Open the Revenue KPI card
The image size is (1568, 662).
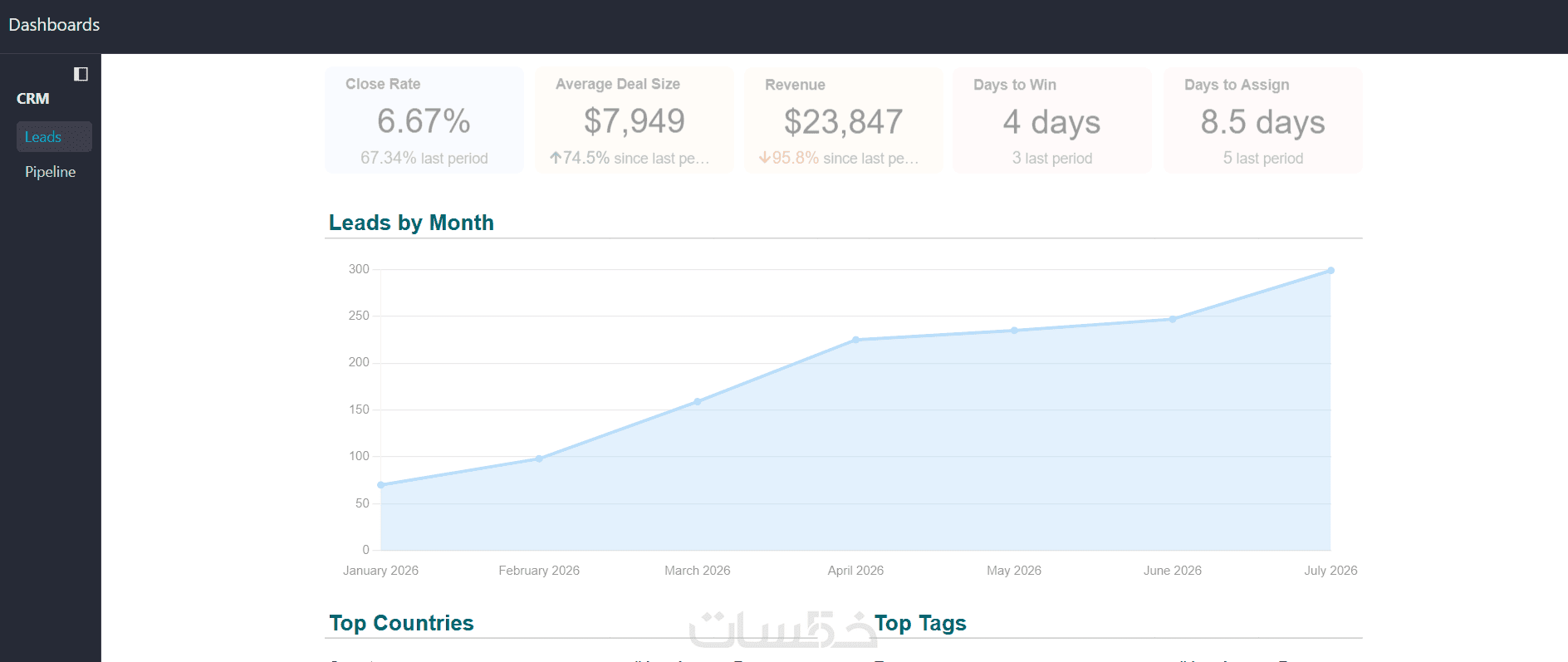(844, 120)
